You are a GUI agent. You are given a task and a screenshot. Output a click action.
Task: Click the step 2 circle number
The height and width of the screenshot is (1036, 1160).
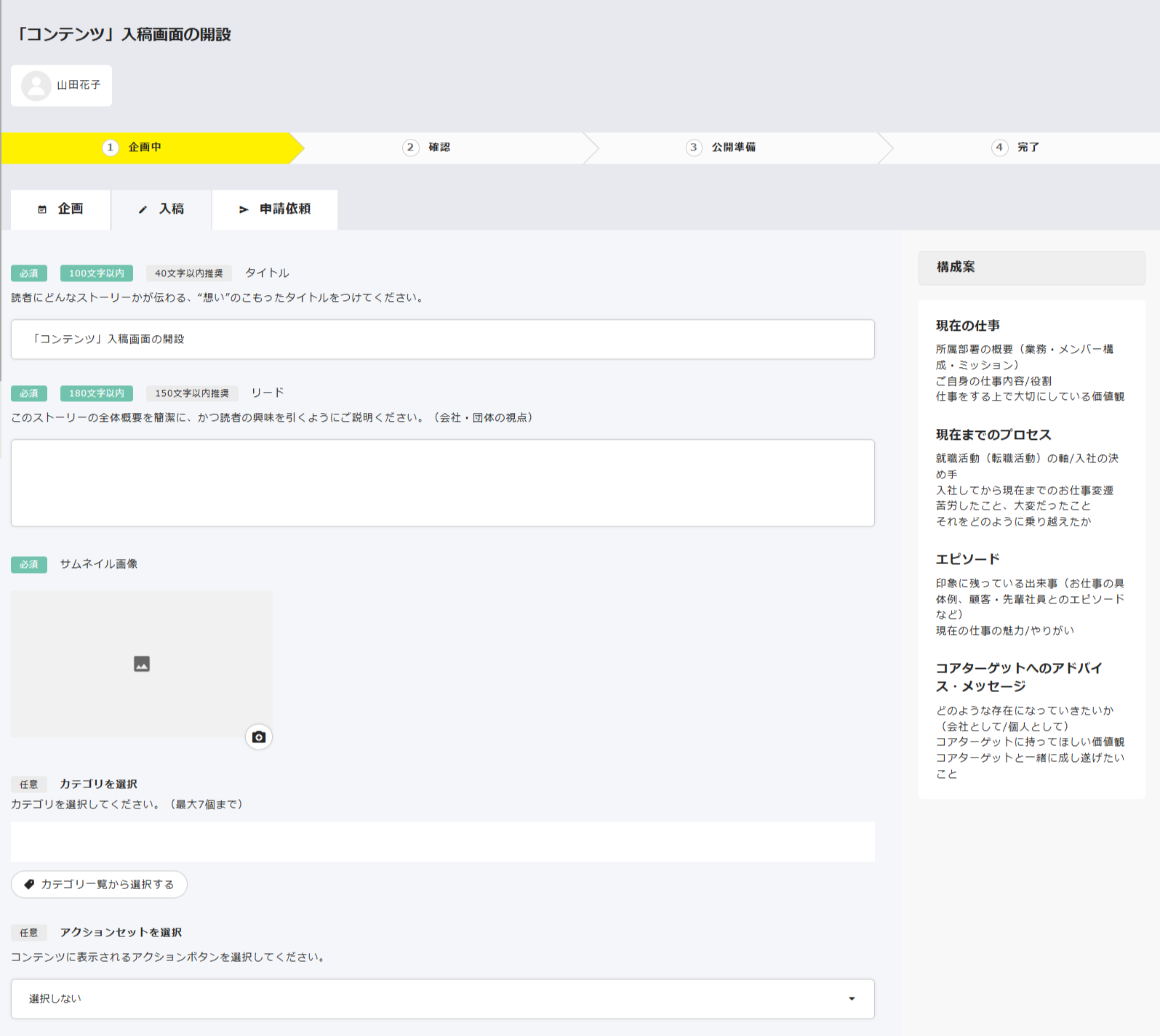[x=411, y=148]
